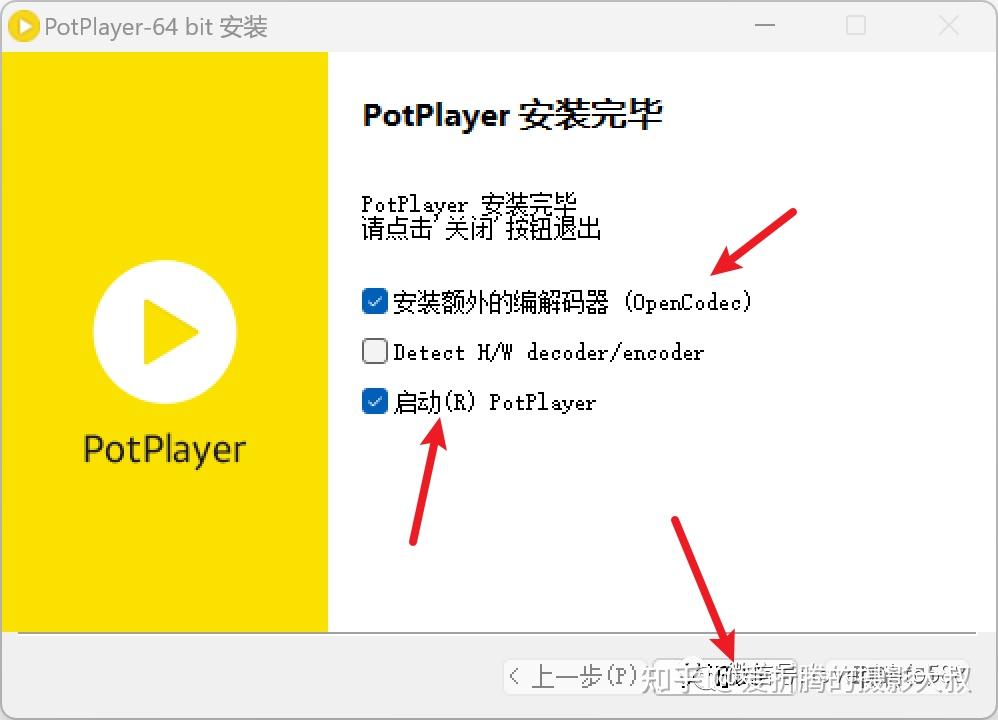Image resolution: width=998 pixels, height=720 pixels.
Task: Click the PotPlayer text under the logo
Action: 163,449
